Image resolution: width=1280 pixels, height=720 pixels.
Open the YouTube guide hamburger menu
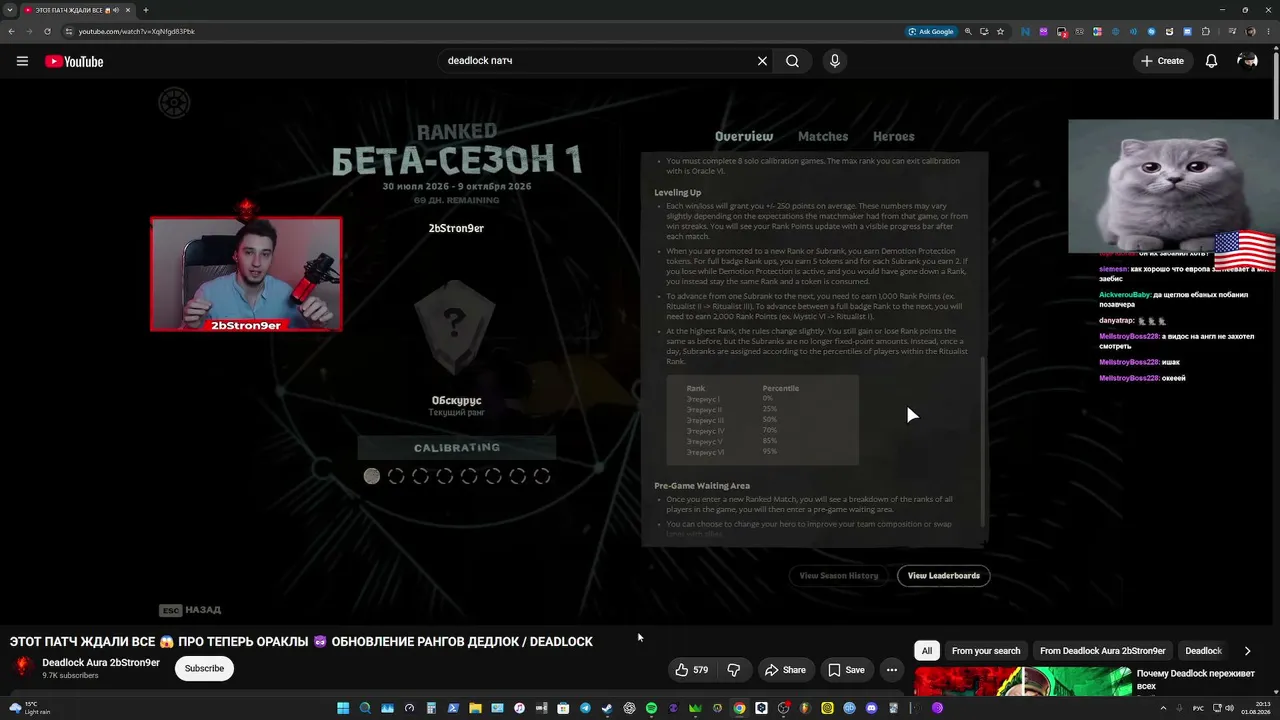22,61
